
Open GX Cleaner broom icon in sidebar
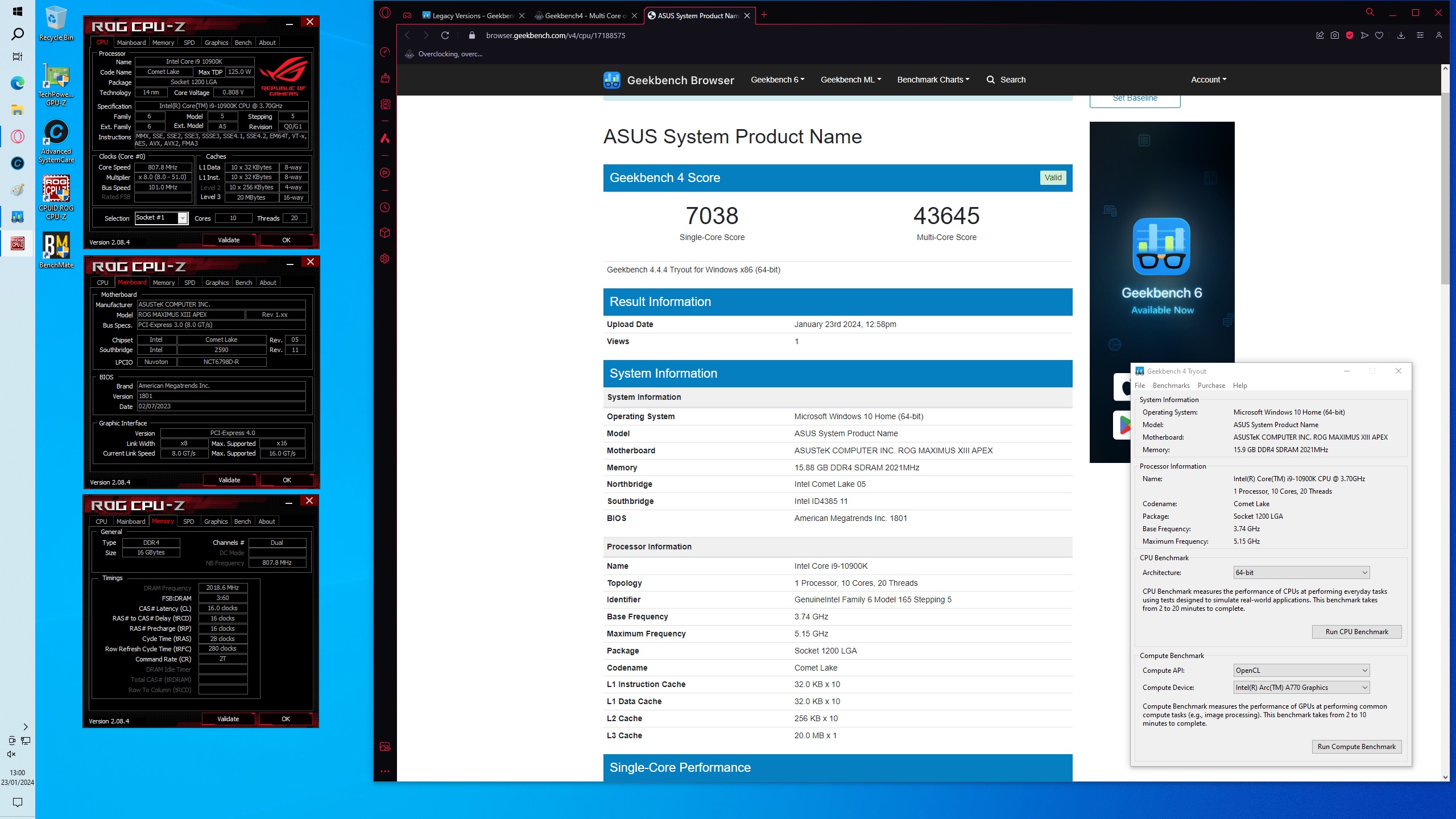click(x=385, y=78)
